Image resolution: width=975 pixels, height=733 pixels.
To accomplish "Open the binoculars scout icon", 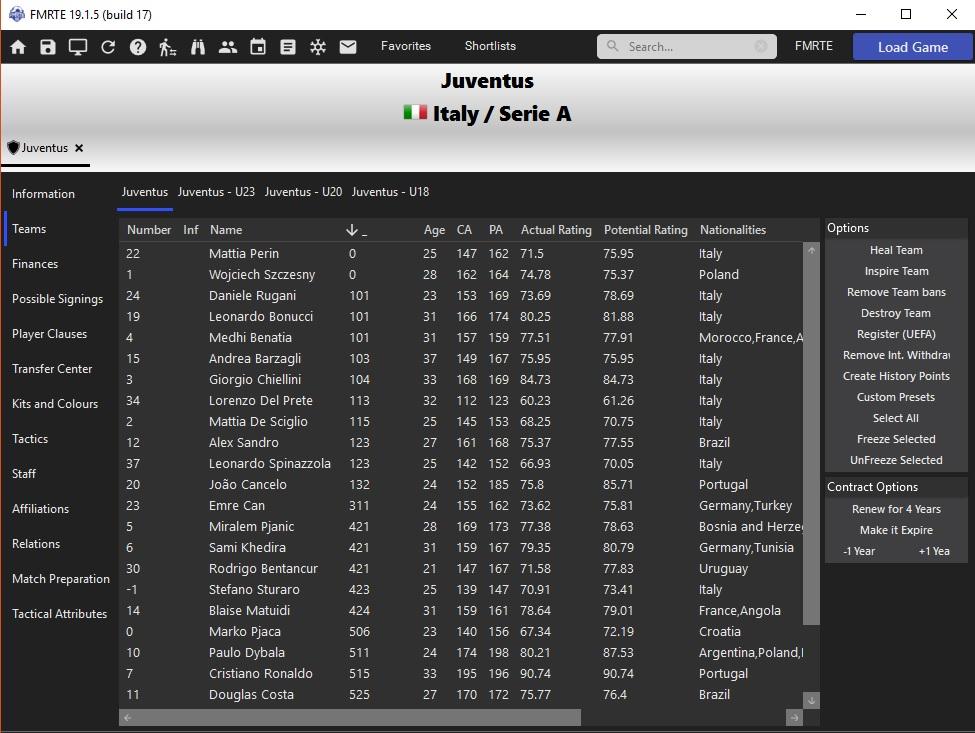I will 198,47.
